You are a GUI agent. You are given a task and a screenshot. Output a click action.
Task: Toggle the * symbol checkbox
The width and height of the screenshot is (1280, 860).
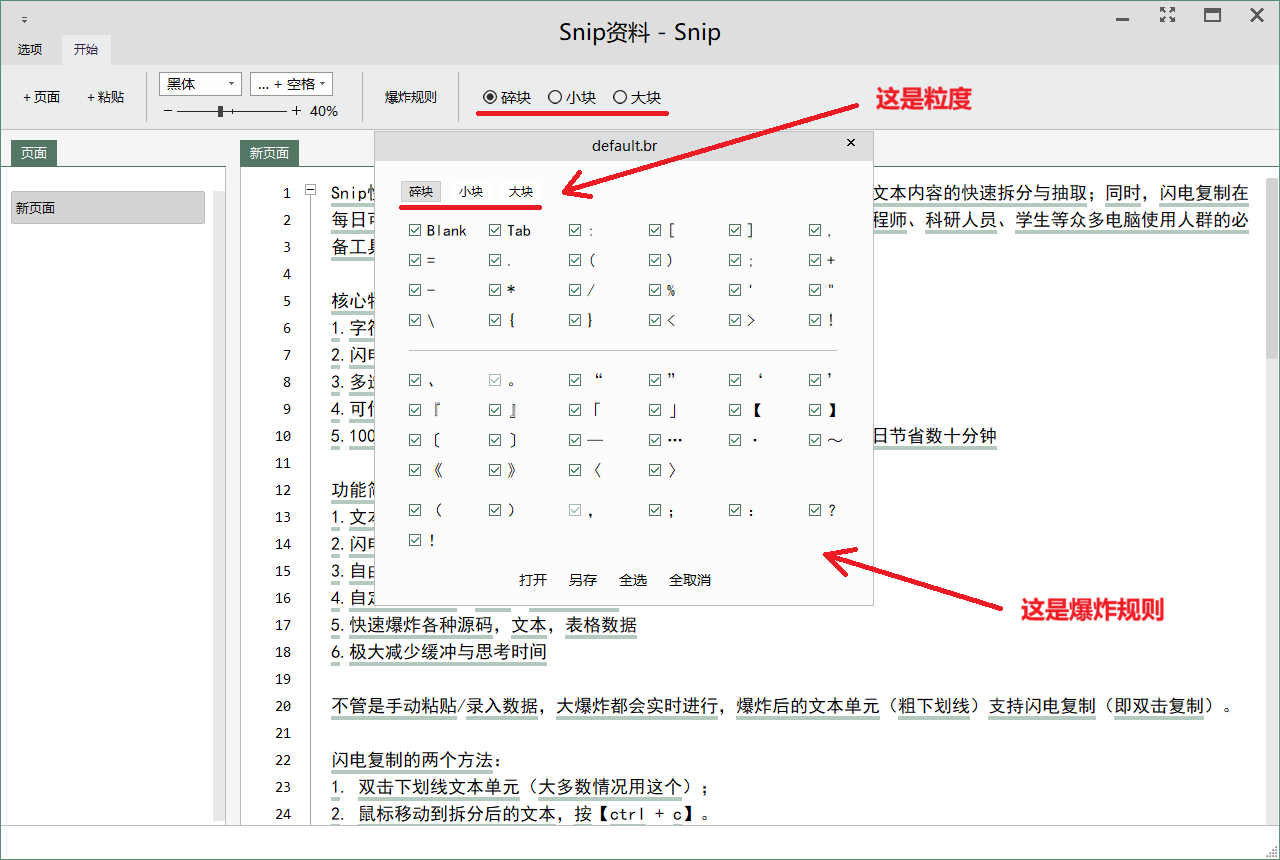point(495,290)
